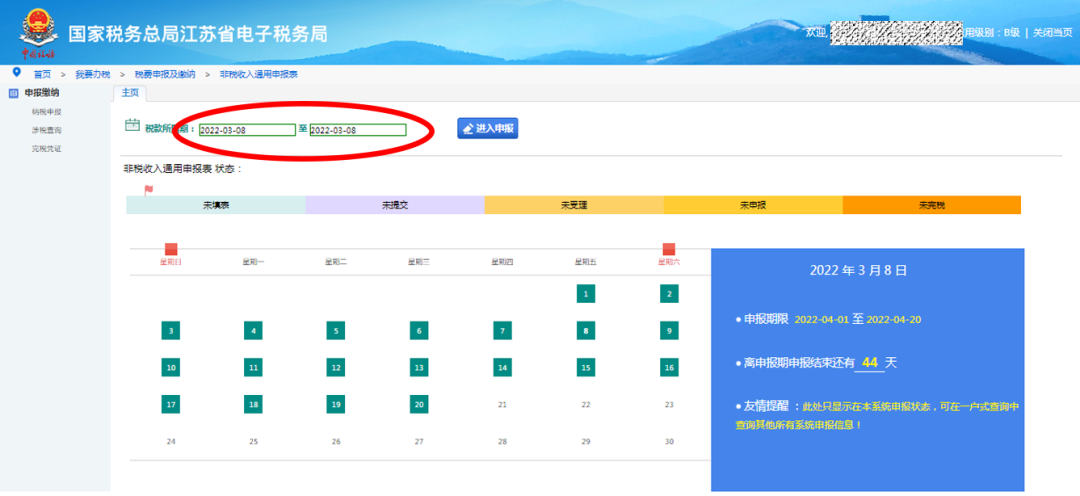Select calendar day 12
Image resolution: width=1080 pixels, height=496 pixels.
pos(336,368)
